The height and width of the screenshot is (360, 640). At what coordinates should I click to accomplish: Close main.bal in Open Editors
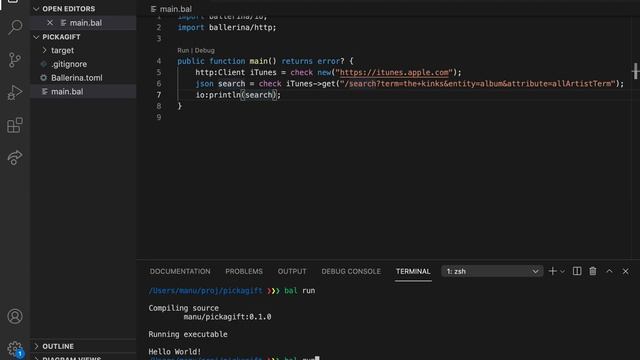click(50, 23)
